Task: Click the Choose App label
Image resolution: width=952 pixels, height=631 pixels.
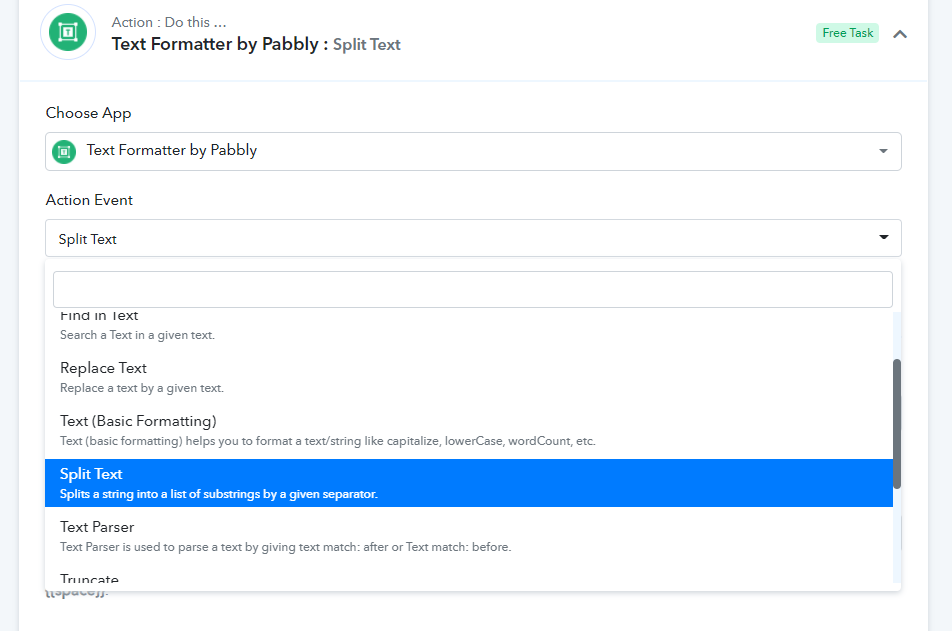Action: click(x=89, y=113)
